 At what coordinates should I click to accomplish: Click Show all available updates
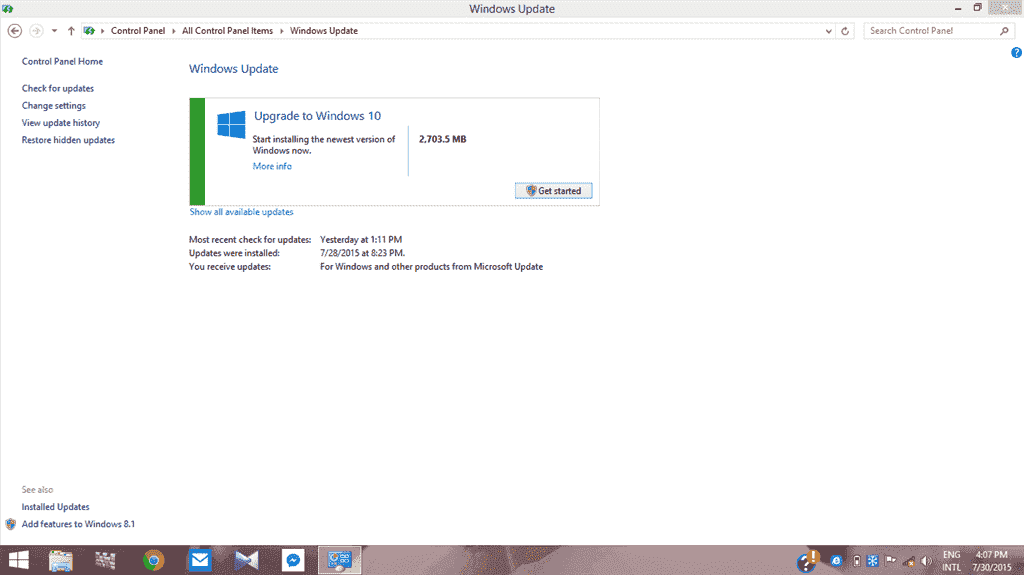(242, 212)
